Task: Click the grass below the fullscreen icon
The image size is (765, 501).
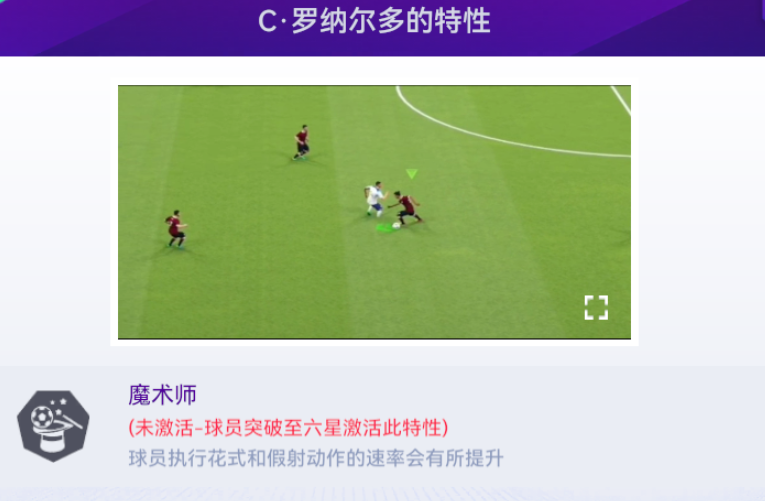Action: 596,330
